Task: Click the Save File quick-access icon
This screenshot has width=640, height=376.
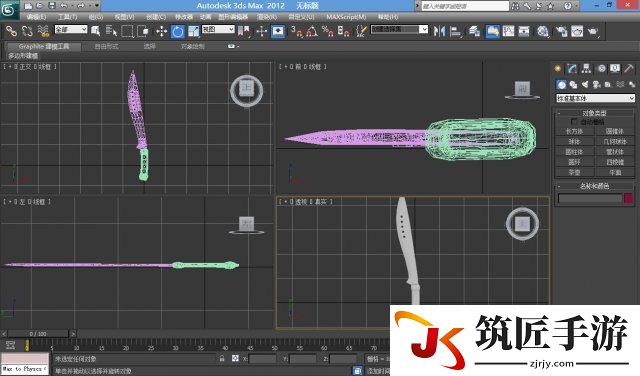Action: point(52,6)
